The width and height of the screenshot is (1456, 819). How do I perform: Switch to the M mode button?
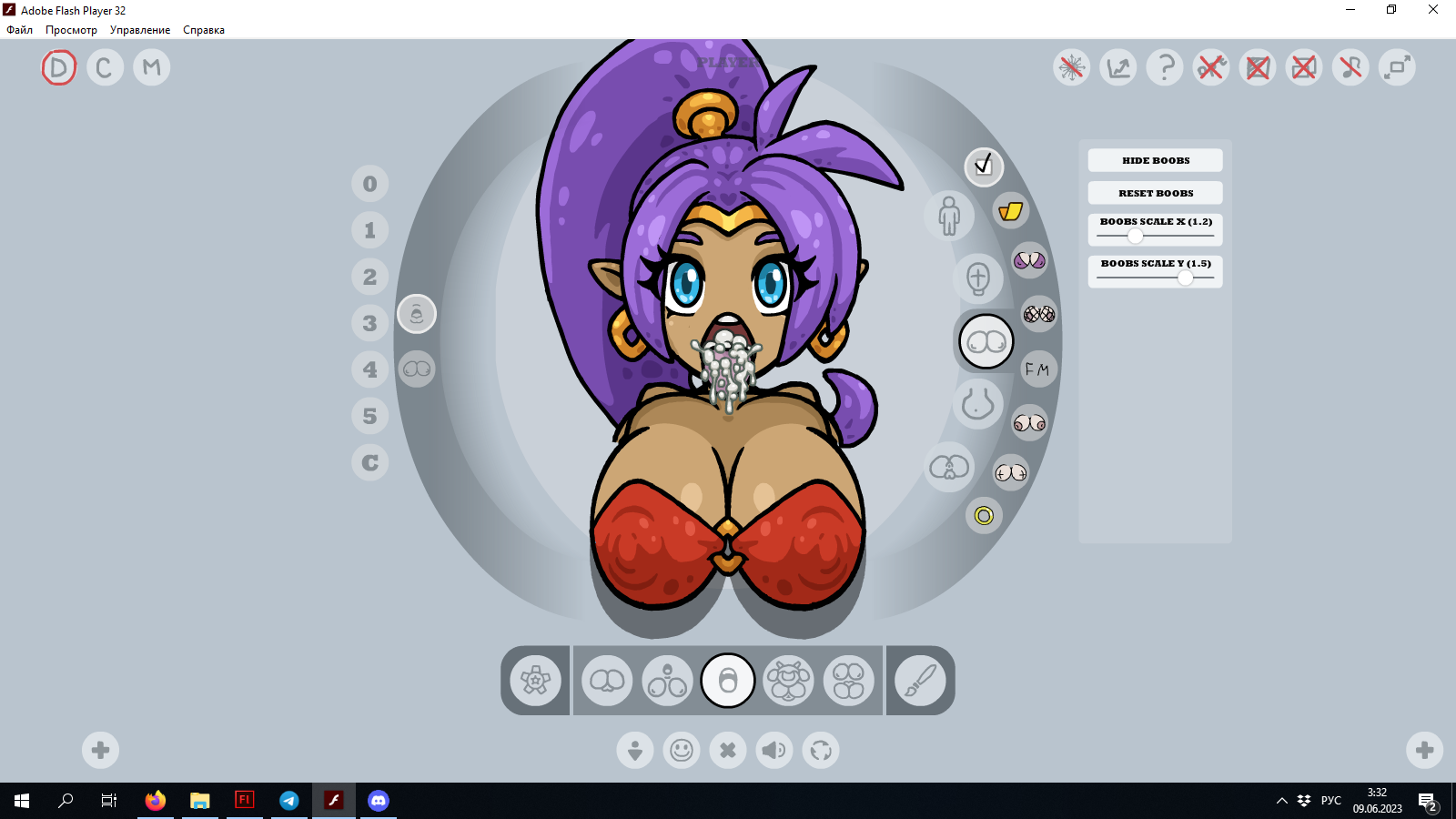[152, 67]
